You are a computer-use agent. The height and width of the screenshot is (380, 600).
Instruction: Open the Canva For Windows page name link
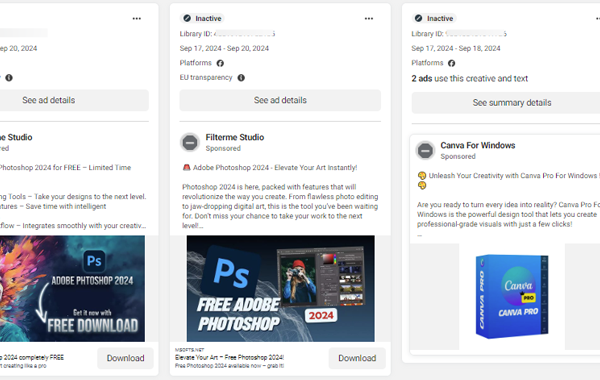click(x=478, y=145)
